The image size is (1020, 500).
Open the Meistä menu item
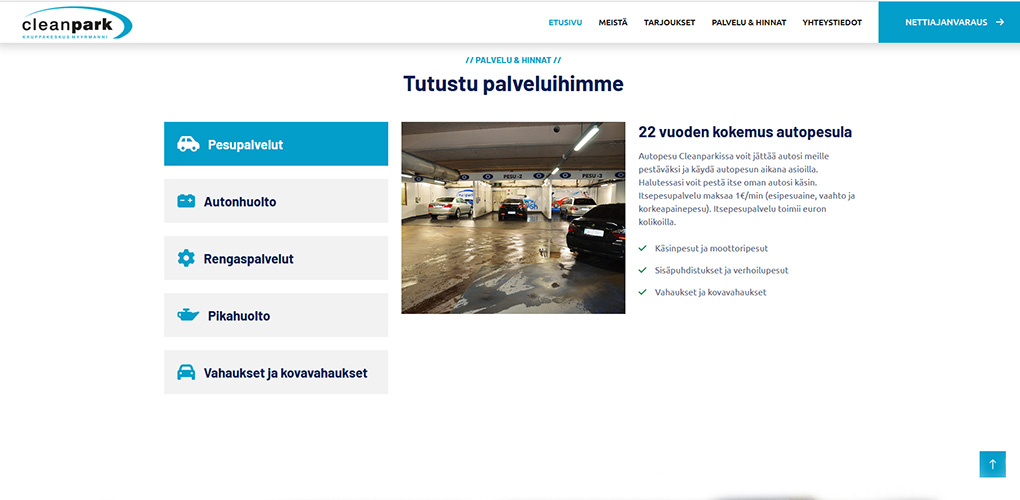613,22
